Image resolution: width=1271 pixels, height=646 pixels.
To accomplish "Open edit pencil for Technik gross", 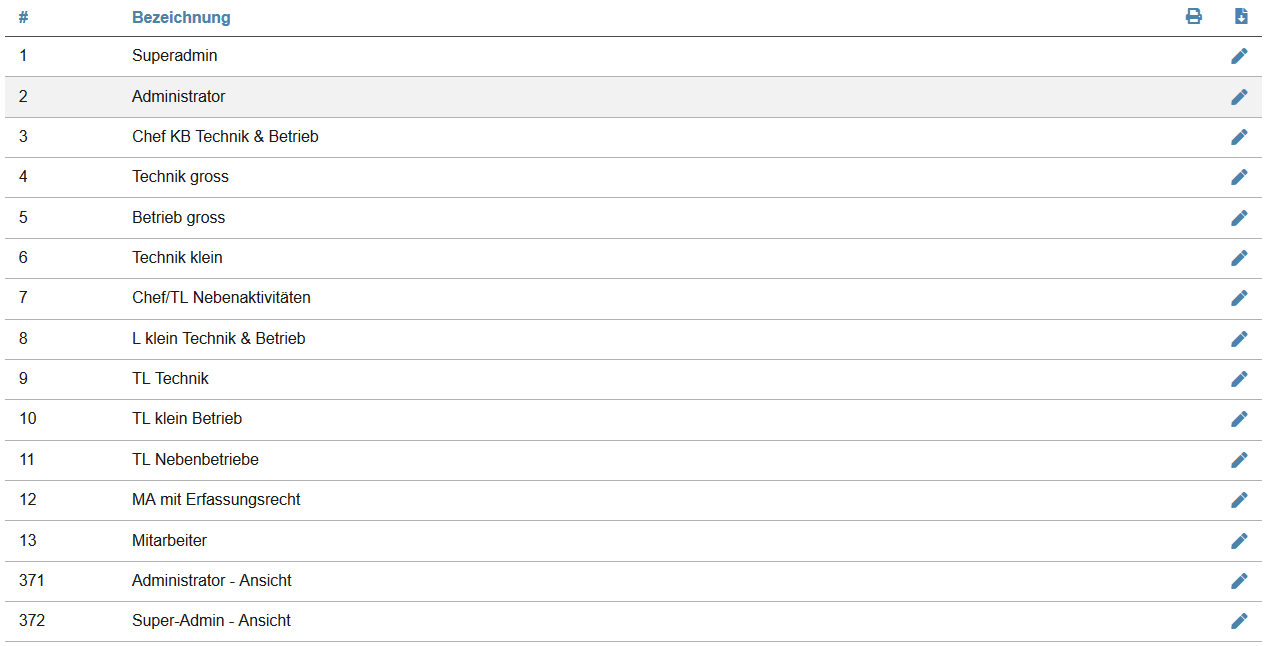I will click(x=1239, y=177).
